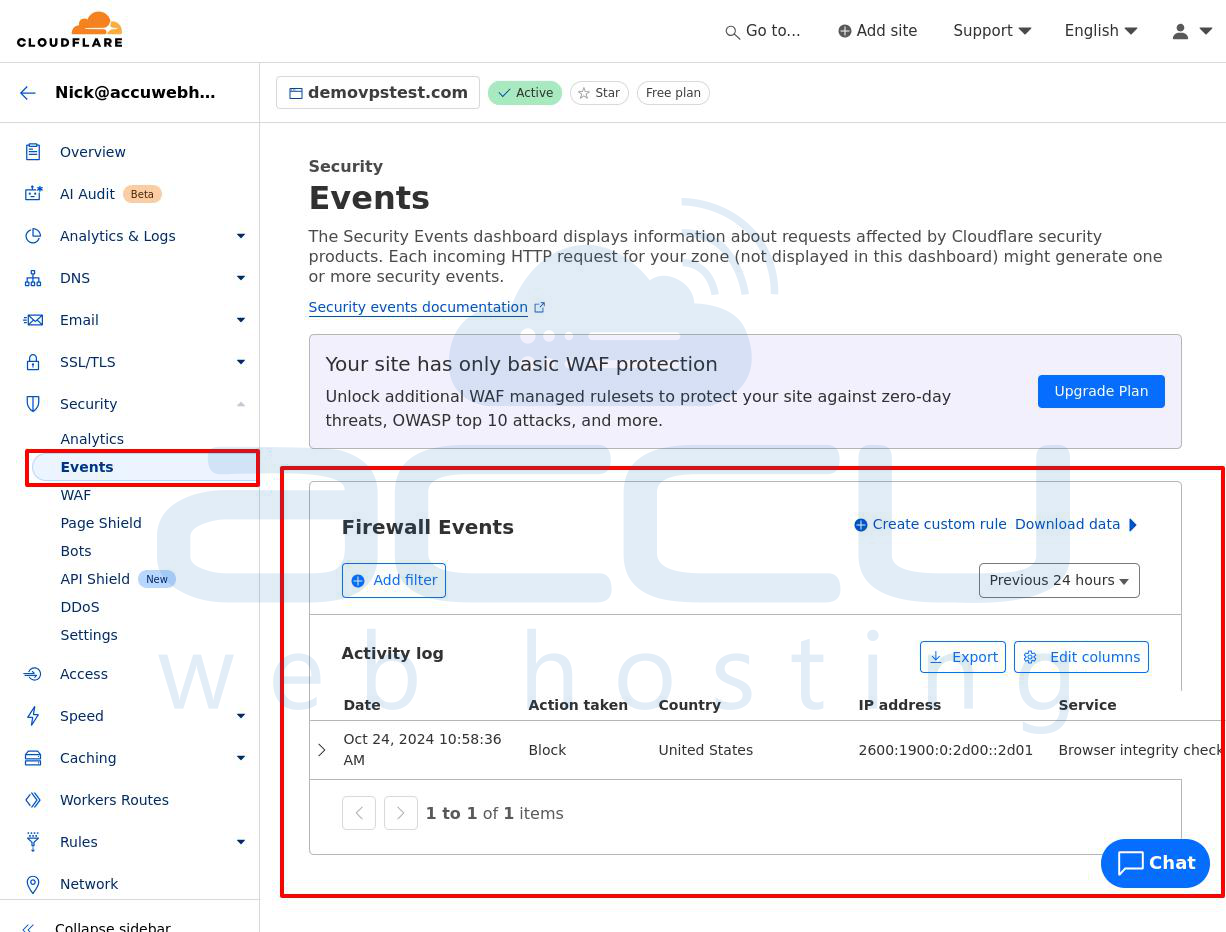Click Browser integrity check service cell

(1140, 750)
